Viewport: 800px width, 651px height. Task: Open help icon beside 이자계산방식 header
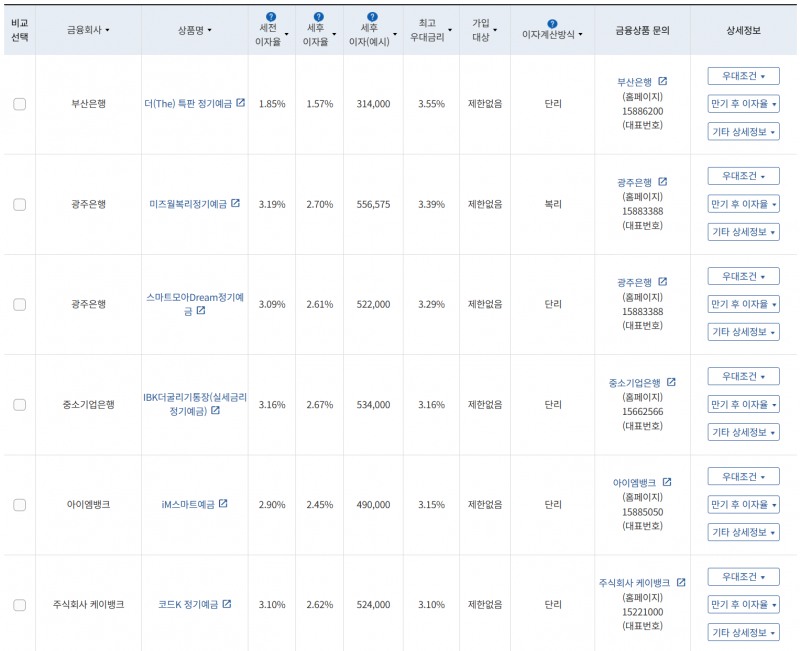[x=552, y=23]
